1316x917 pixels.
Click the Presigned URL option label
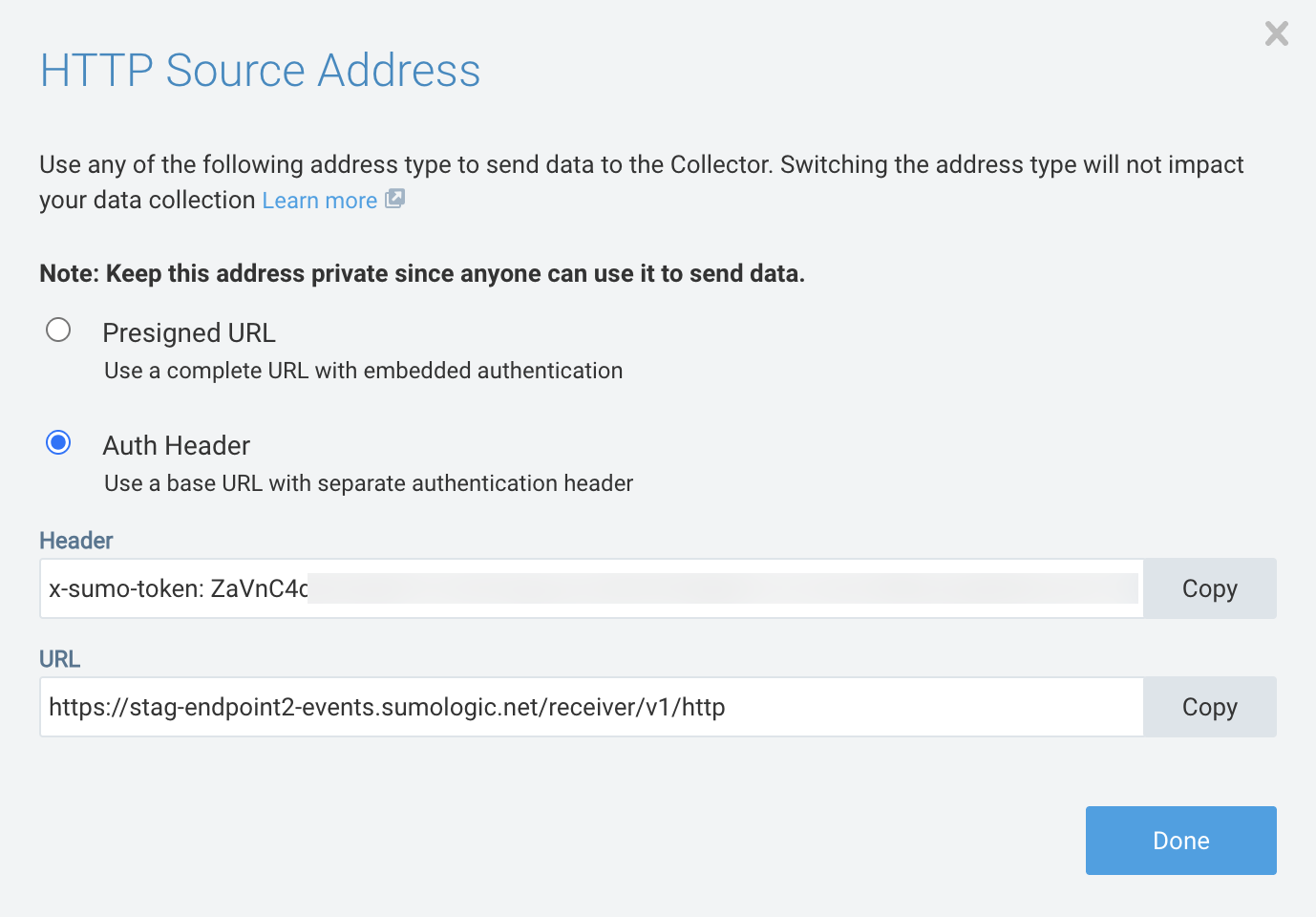189,332
